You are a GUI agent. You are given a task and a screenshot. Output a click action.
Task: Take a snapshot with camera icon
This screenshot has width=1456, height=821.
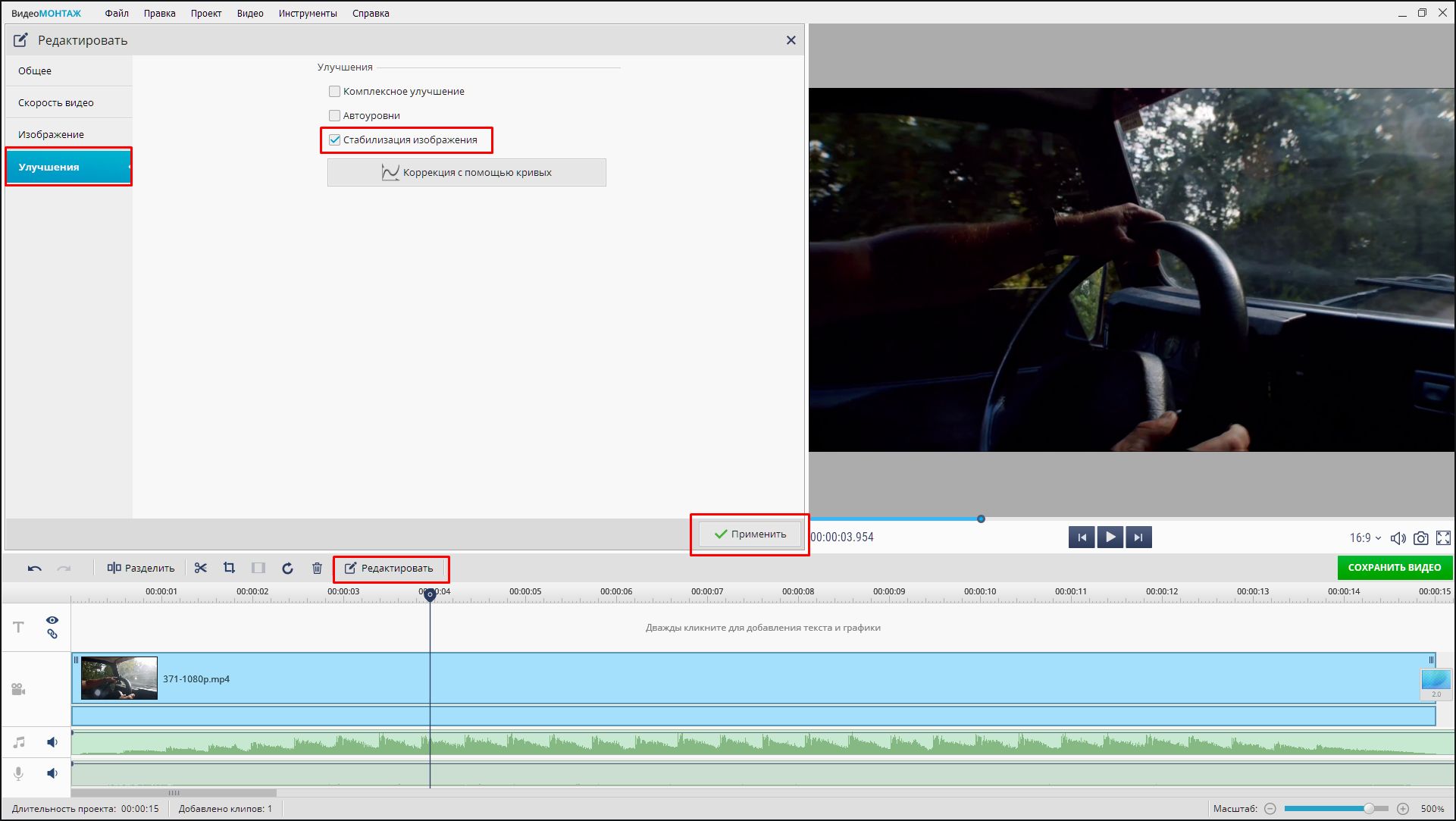(x=1421, y=537)
